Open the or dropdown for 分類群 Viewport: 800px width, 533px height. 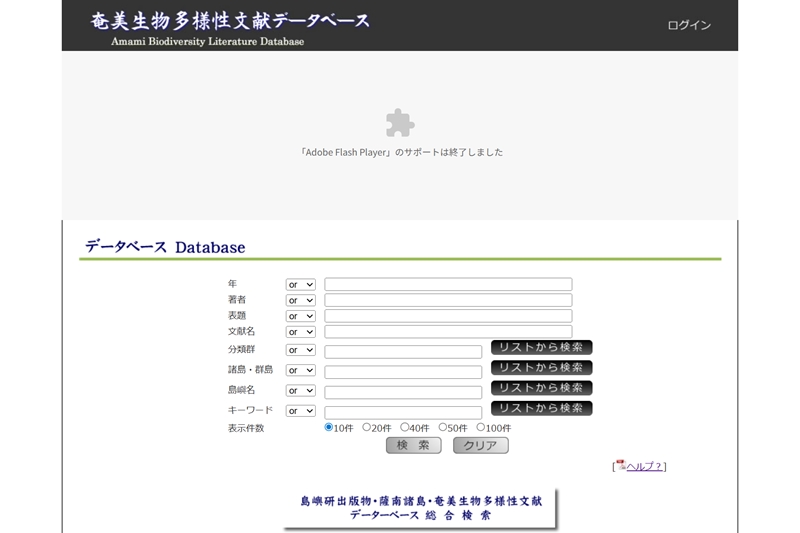[x=300, y=350]
